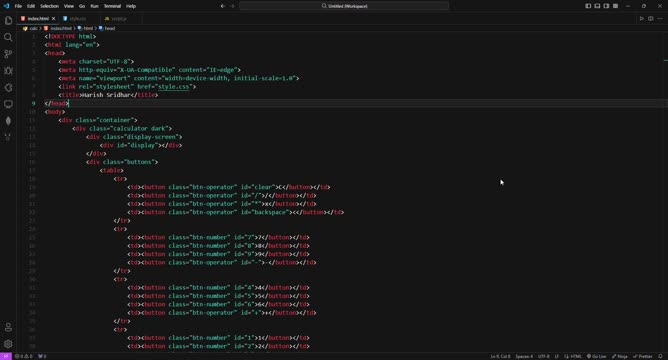Viewport: 668px width, 360px height.
Task: Click the title text Harish Sridhar in code
Action: [x=106, y=95]
